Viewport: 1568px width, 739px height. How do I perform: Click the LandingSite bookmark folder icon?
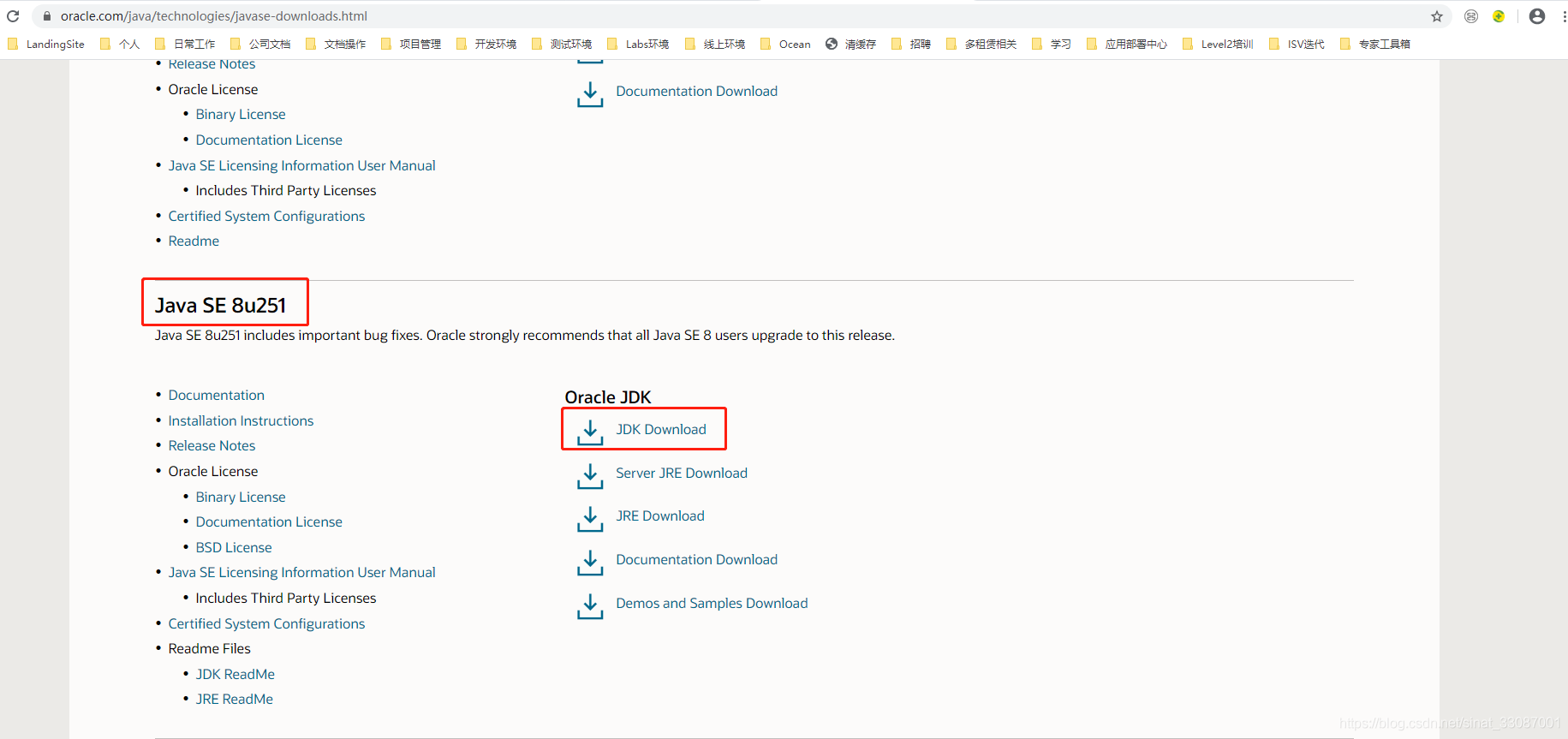pyautogui.click(x=13, y=45)
